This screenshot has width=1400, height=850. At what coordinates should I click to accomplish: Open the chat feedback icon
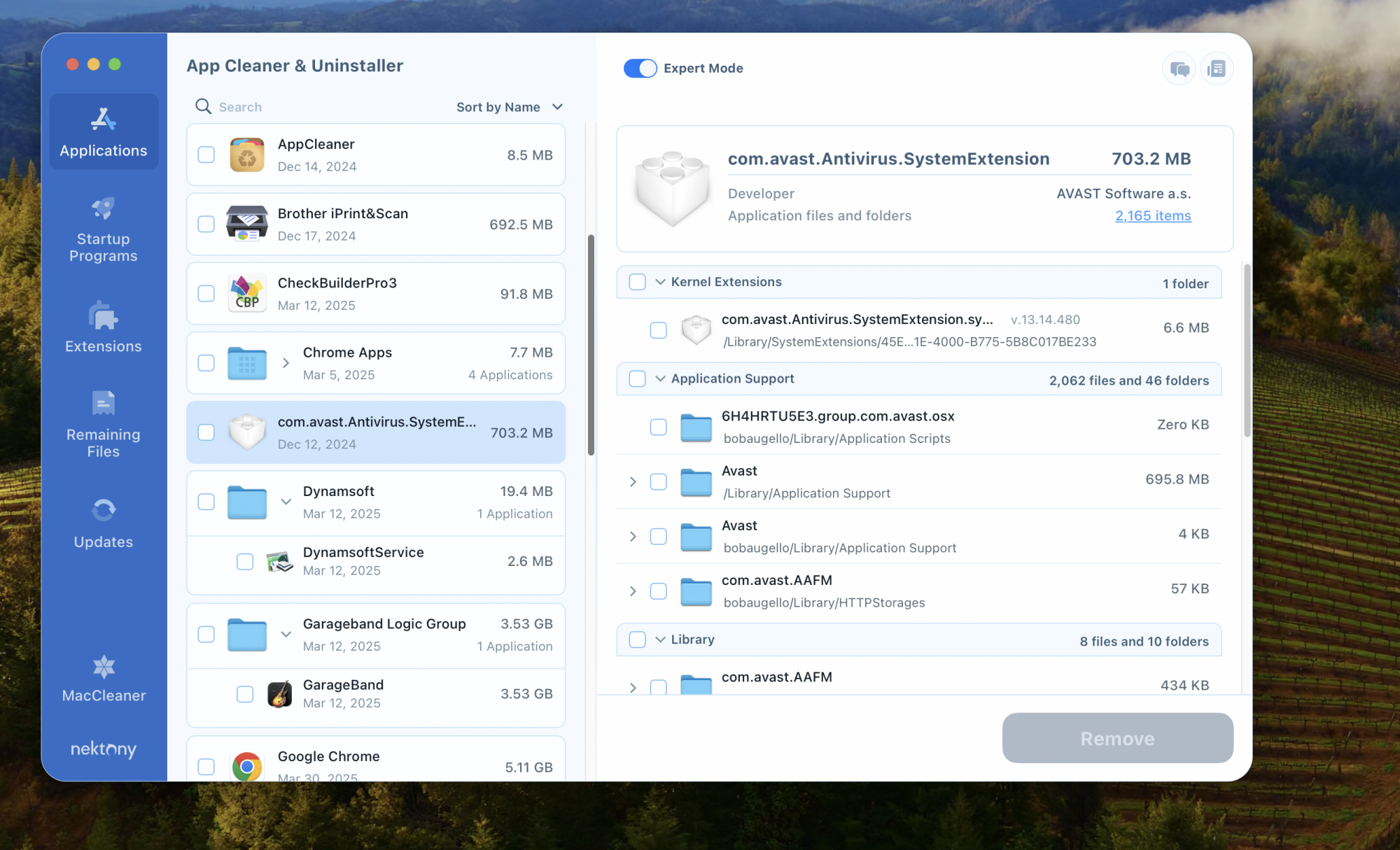coord(1179,69)
